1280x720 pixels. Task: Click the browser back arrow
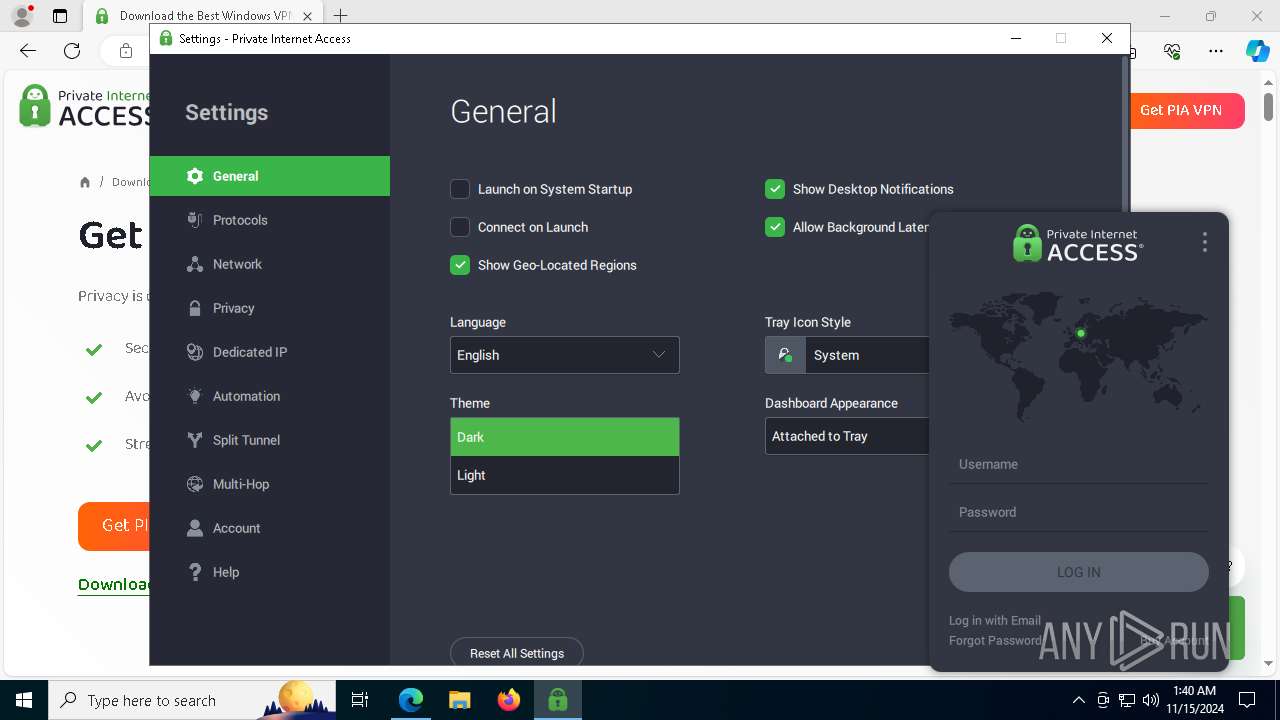point(28,51)
